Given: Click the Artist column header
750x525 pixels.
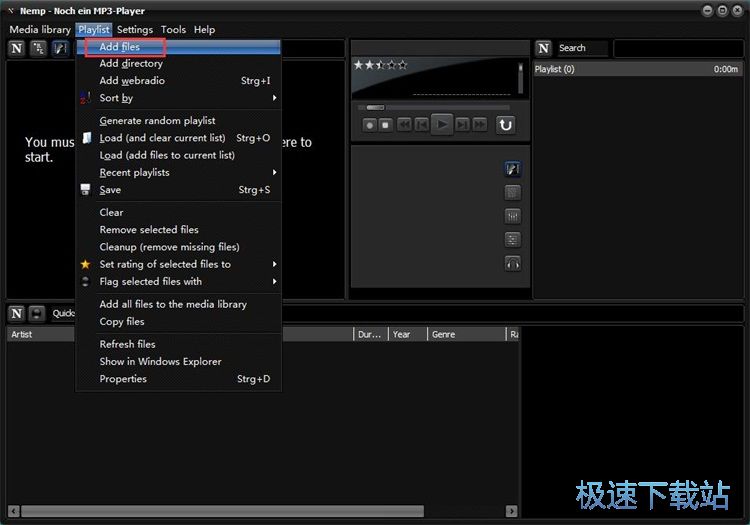Looking at the screenshot, I should coord(41,334).
